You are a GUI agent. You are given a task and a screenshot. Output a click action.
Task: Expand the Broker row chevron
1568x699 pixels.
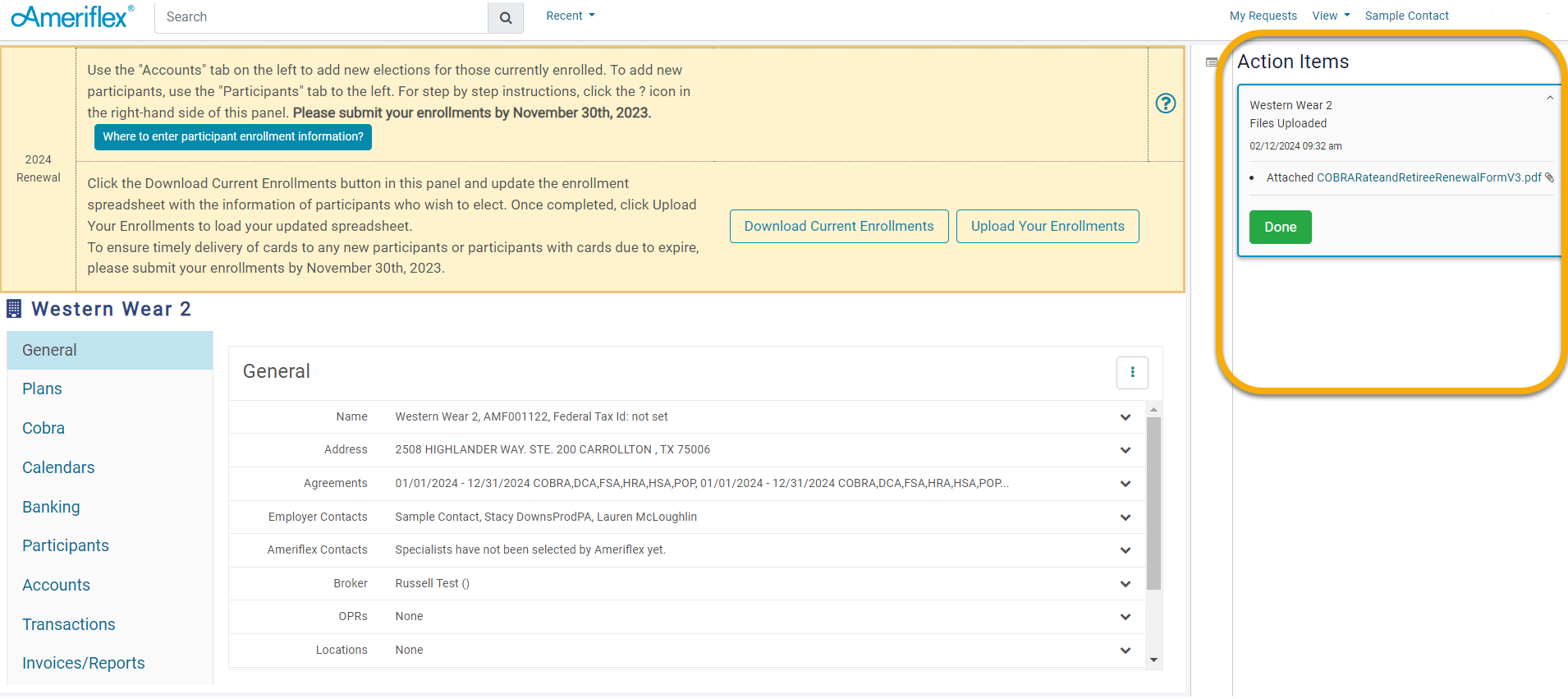pyautogui.click(x=1125, y=584)
